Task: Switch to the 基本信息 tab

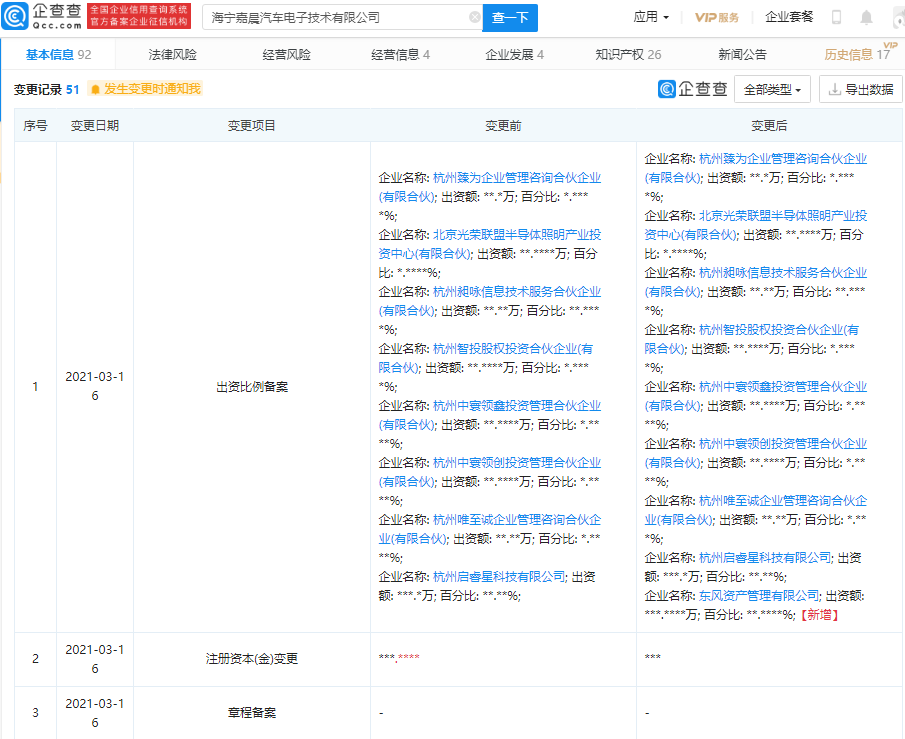Action: (x=58, y=55)
